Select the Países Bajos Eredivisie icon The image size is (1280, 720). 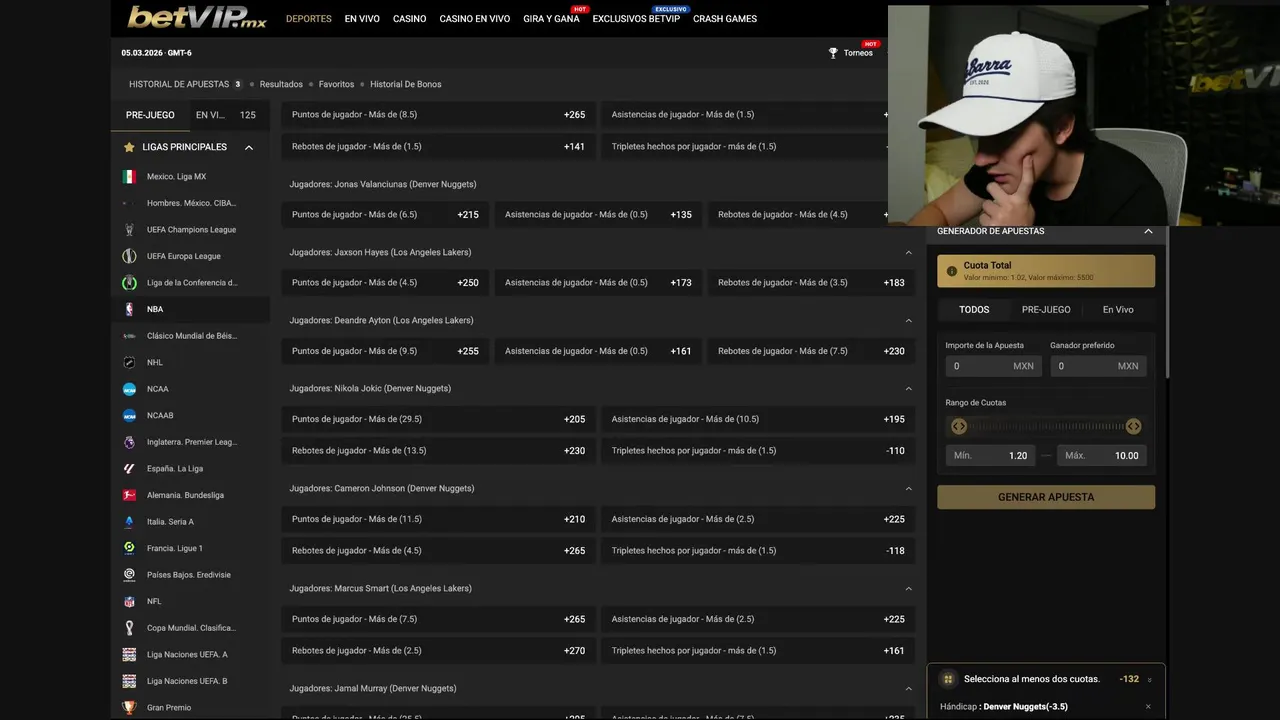click(129, 575)
